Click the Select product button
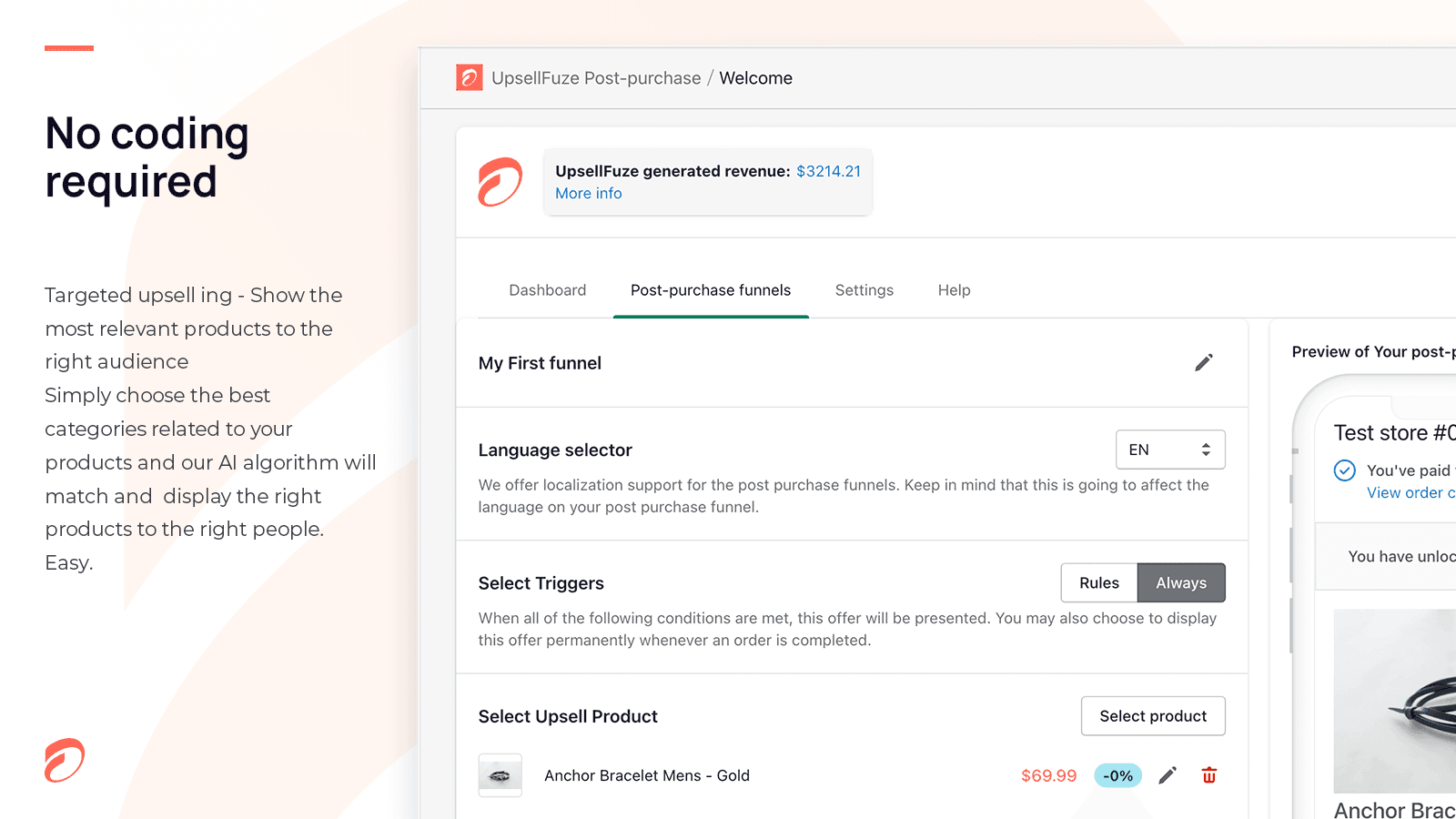The width and height of the screenshot is (1456, 819). click(1152, 716)
